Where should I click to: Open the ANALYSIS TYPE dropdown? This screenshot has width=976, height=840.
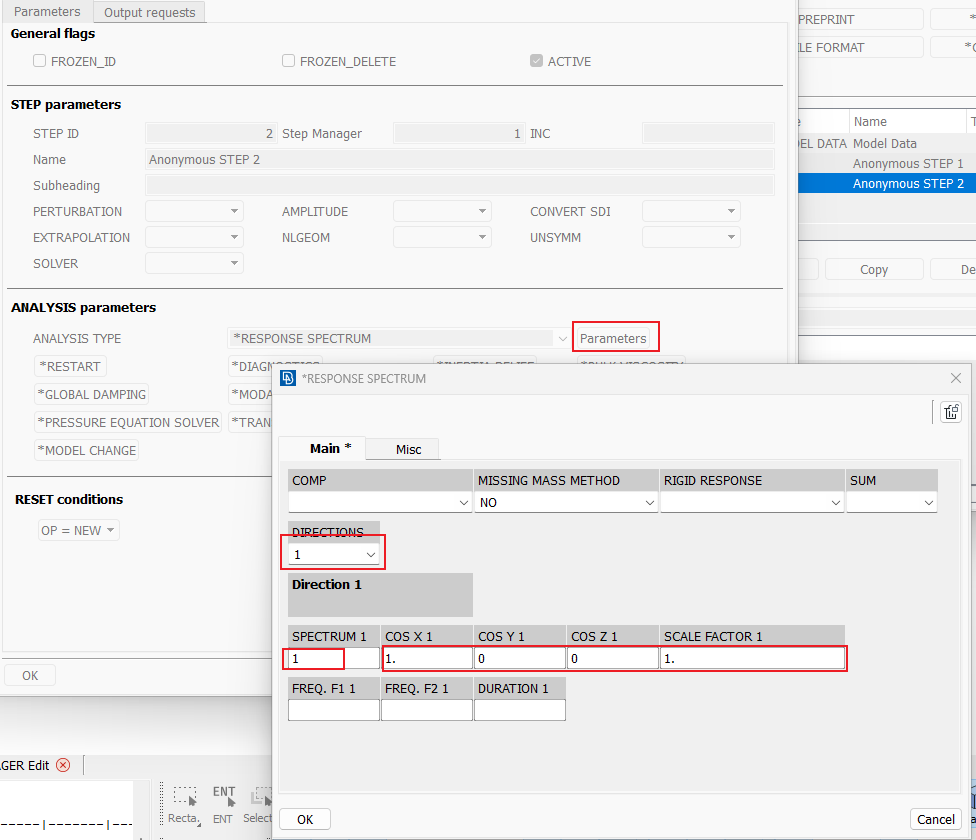tap(398, 338)
